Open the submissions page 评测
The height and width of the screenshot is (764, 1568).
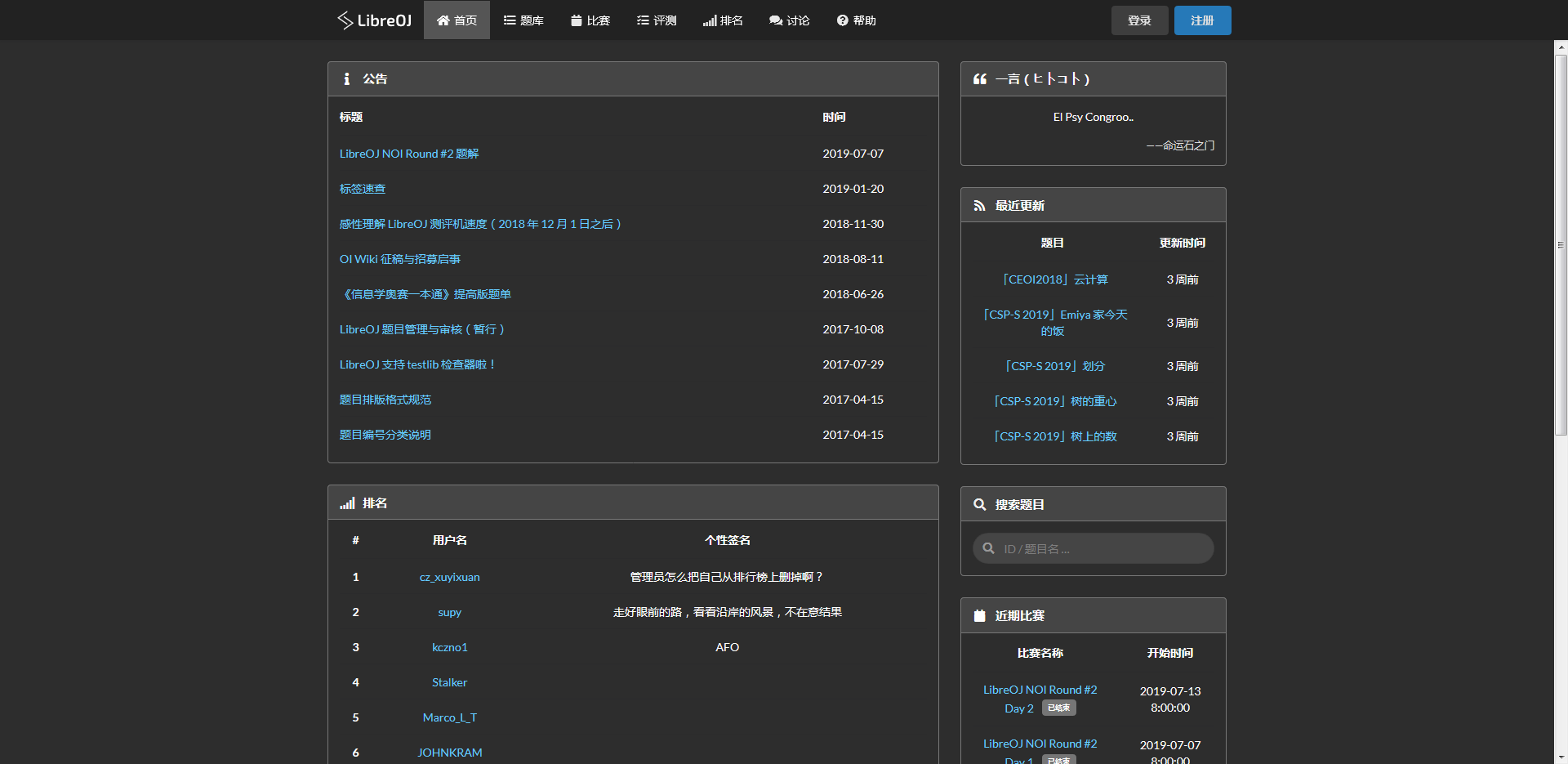click(657, 20)
